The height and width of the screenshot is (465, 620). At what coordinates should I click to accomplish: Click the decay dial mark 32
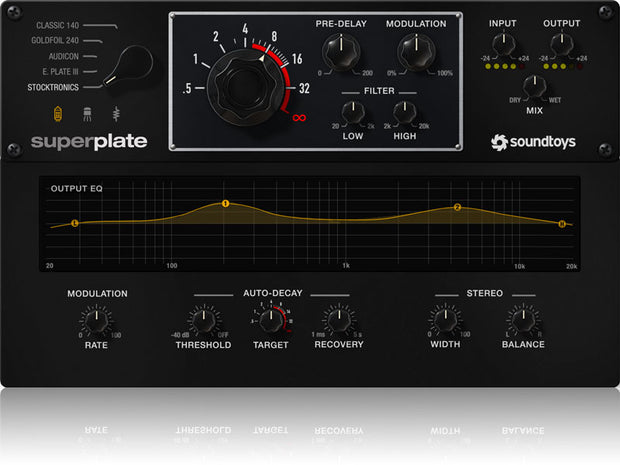[x=304, y=88]
